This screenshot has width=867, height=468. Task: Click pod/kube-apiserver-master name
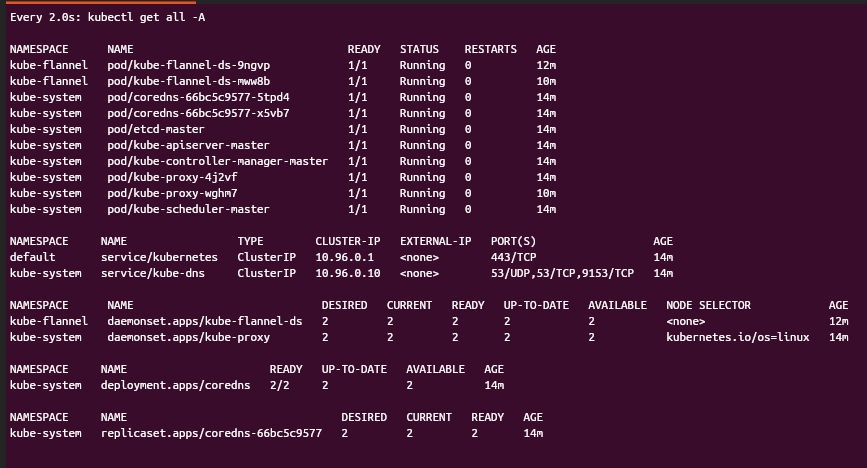189,145
